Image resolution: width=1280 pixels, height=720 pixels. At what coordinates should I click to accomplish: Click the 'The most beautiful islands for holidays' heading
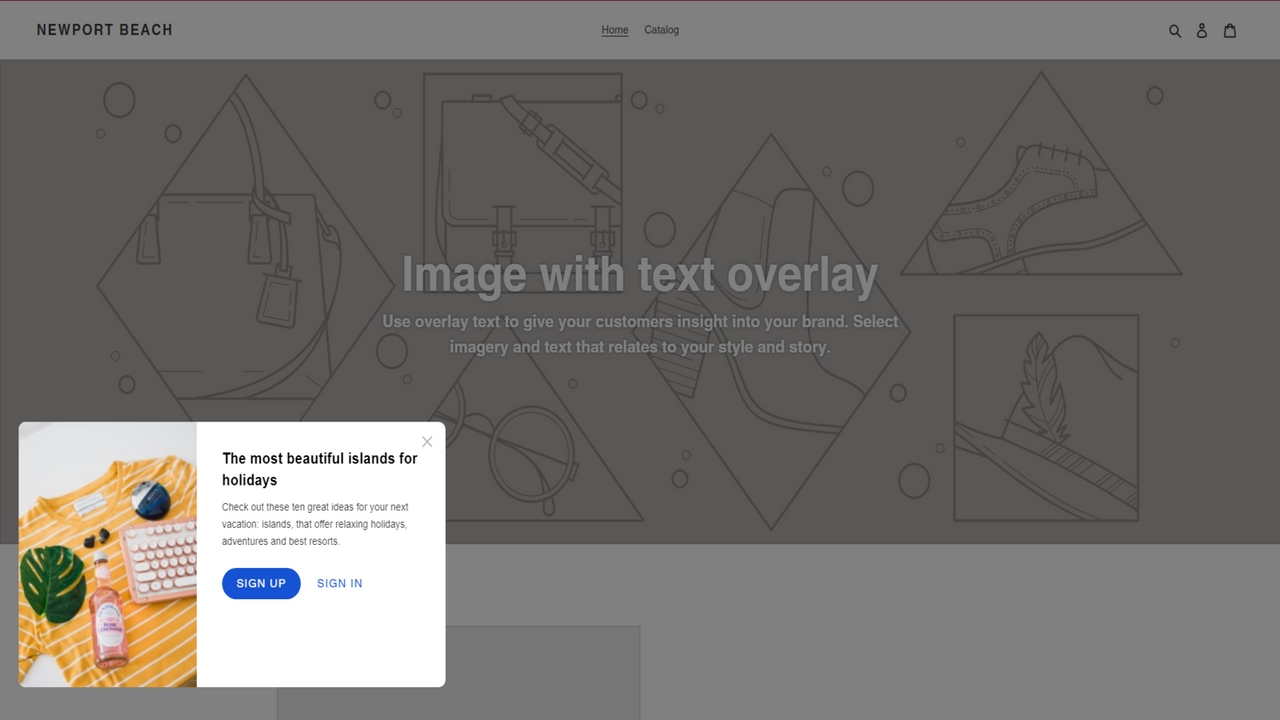[320, 469]
